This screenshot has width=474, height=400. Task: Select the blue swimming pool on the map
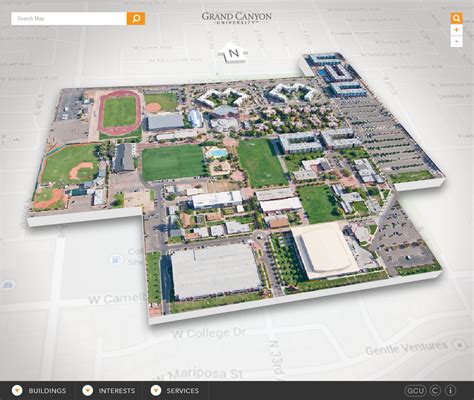(x=218, y=153)
